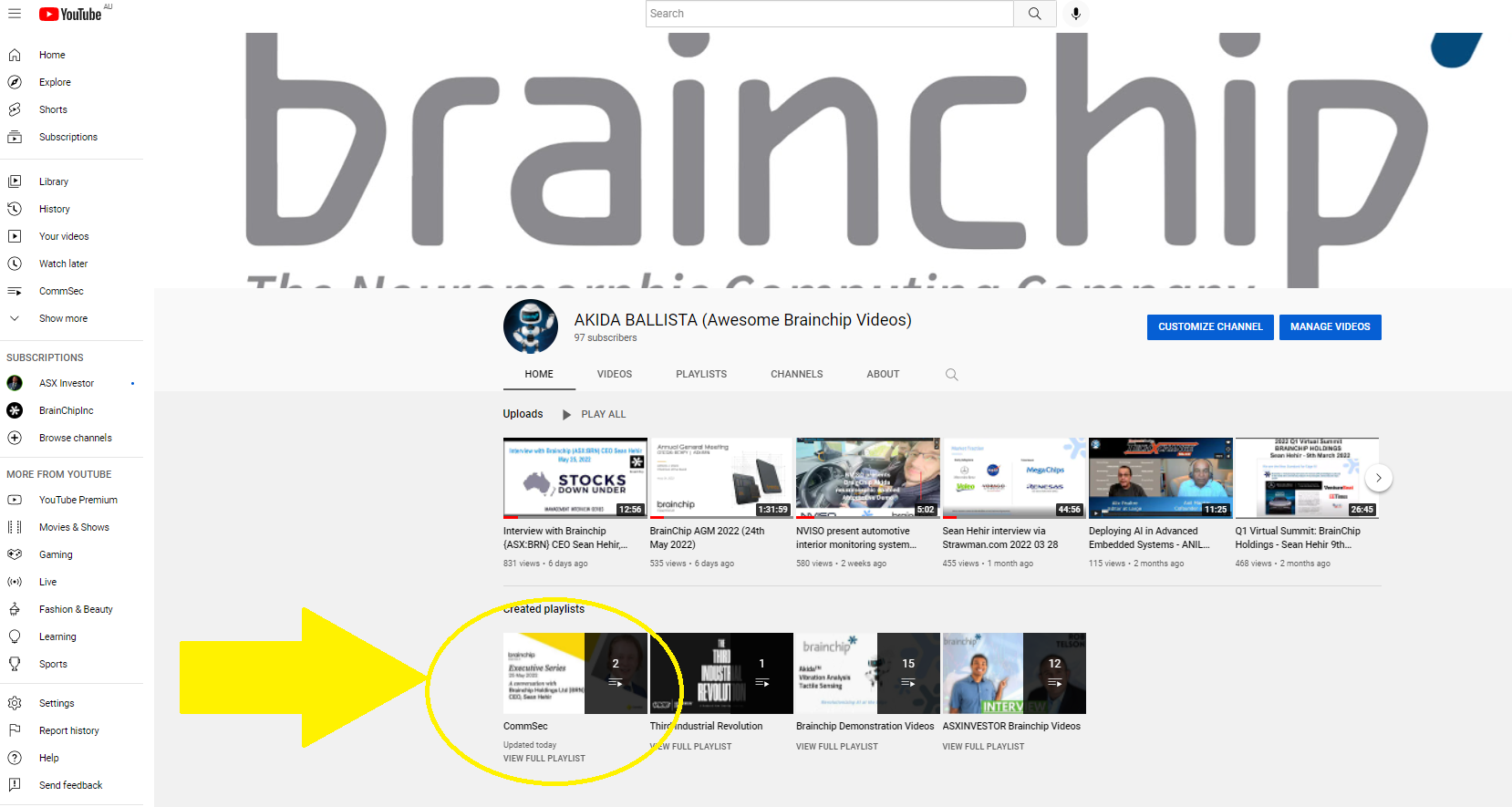
Task: Click the Movies & Shows icon
Action: (x=15, y=527)
